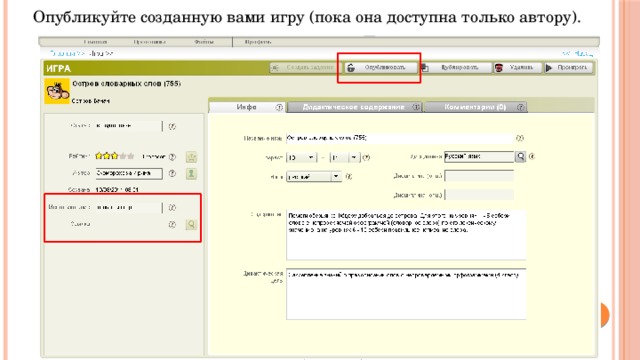Click help icon beside game name field
The height and width of the screenshot is (360, 640).
click(520, 138)
